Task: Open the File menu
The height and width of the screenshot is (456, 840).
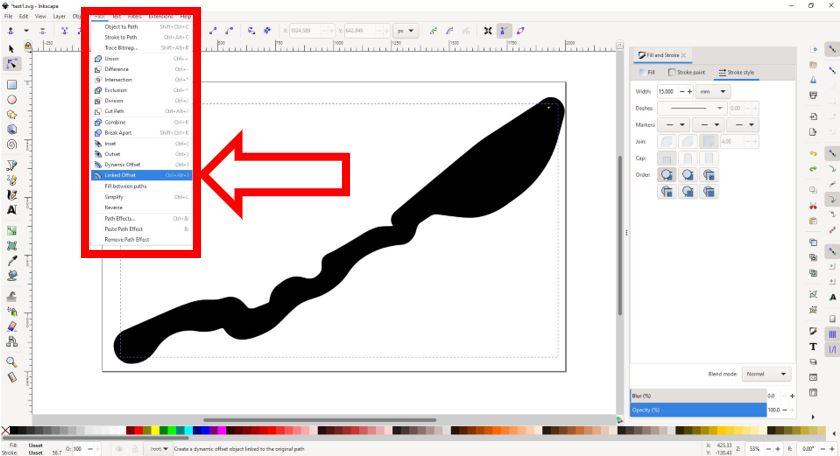Action: (x=9, y=17)
